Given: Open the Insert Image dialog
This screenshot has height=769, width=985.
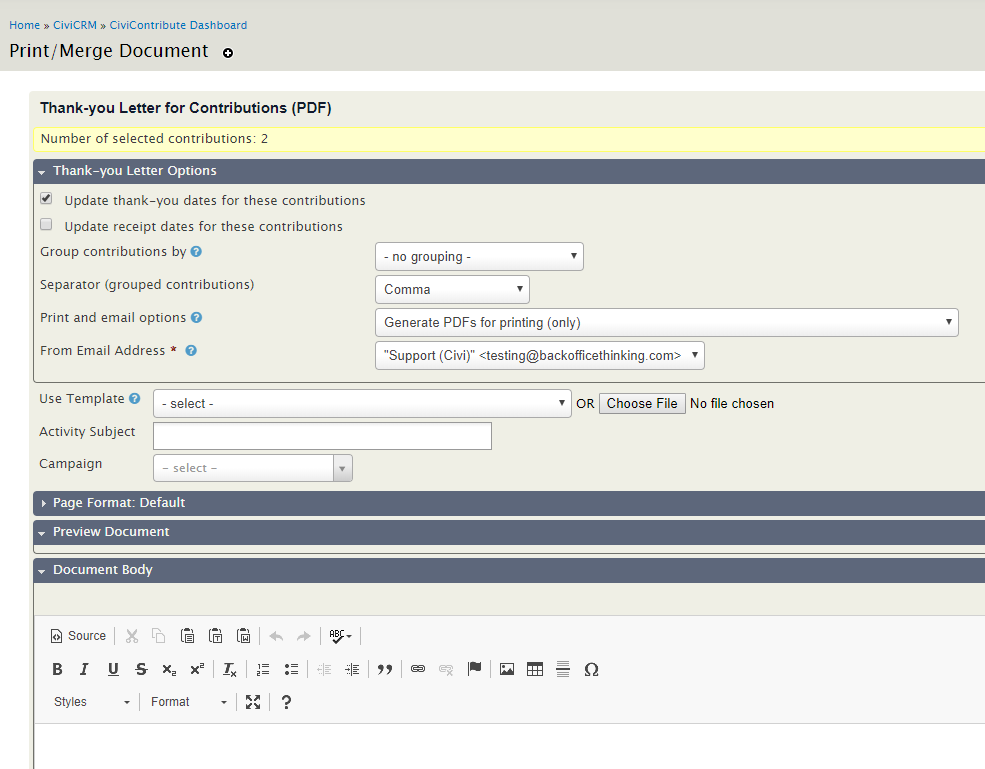Looking at the screenshot, I should (x=507, y=670).
